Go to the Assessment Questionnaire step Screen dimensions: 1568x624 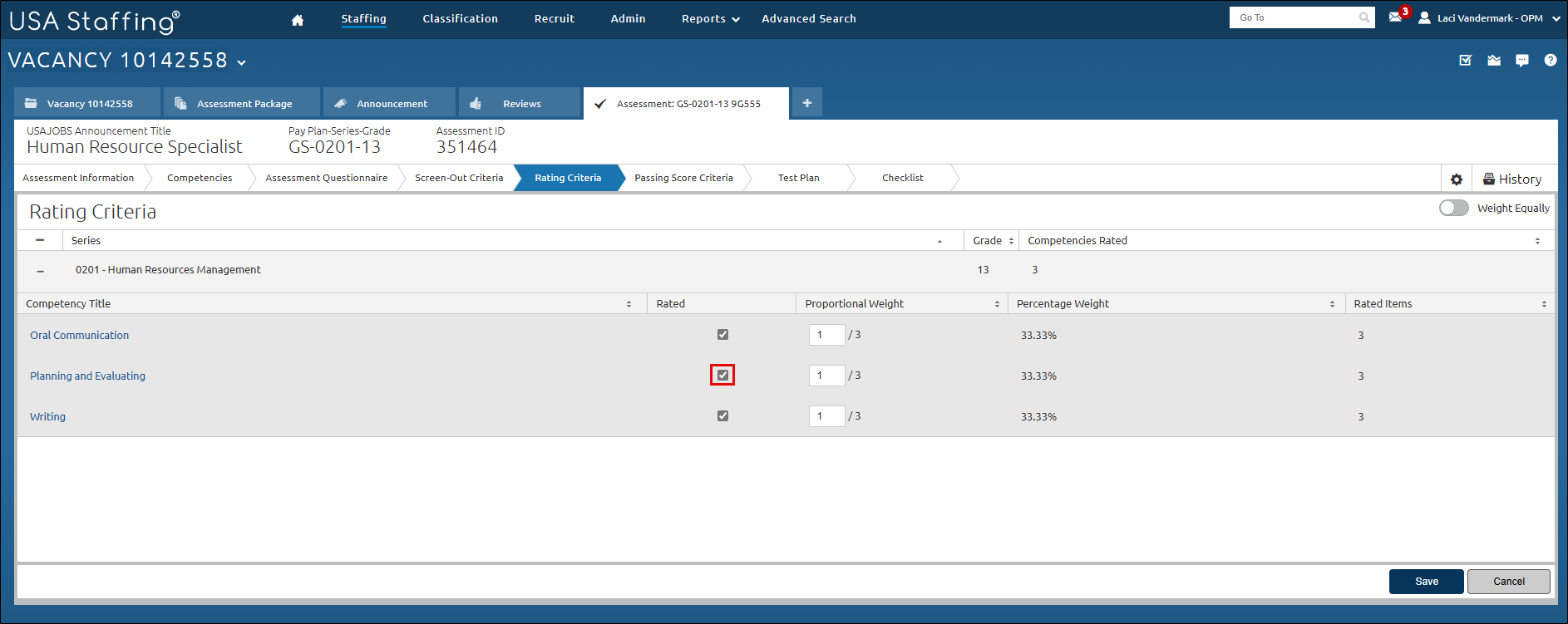click(327, 178)
